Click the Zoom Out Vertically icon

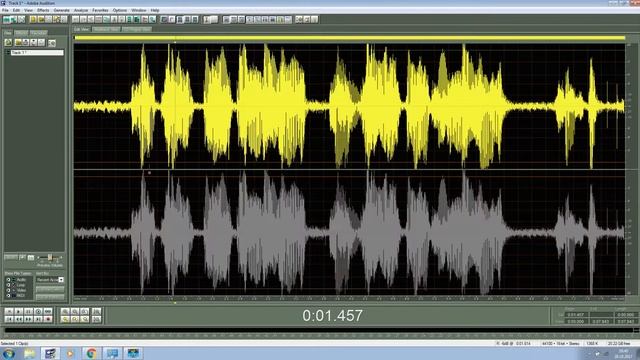(x=97, y=319)
